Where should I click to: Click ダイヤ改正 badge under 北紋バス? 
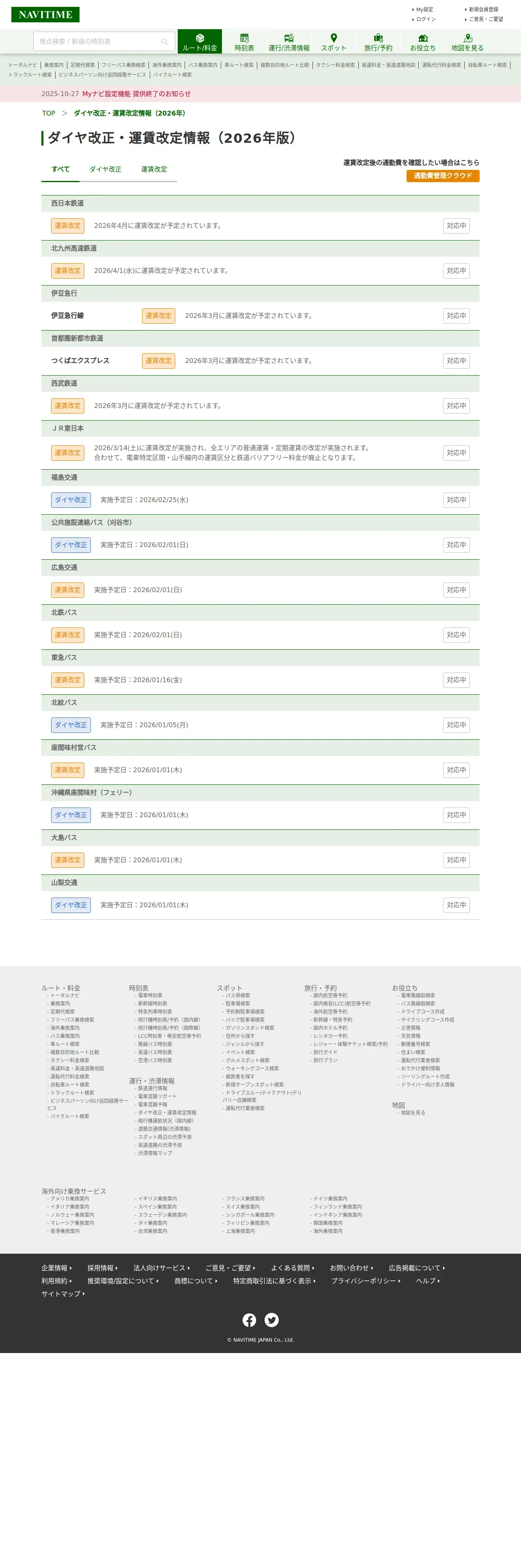click(x=71, y=725)
